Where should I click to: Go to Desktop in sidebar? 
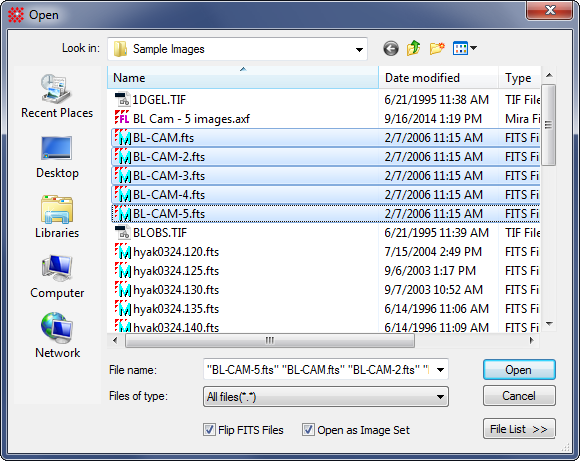(57, 157)
